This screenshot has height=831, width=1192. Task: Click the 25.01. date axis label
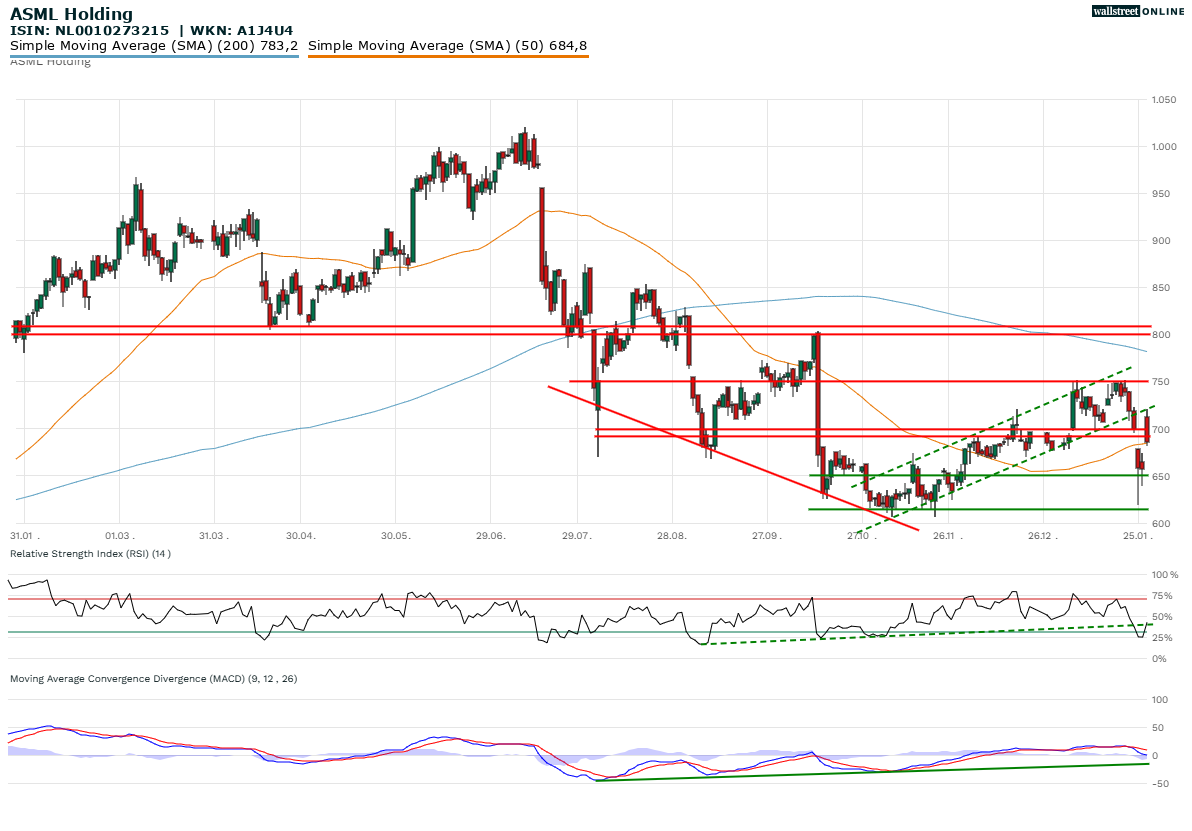click(1139, 536)
